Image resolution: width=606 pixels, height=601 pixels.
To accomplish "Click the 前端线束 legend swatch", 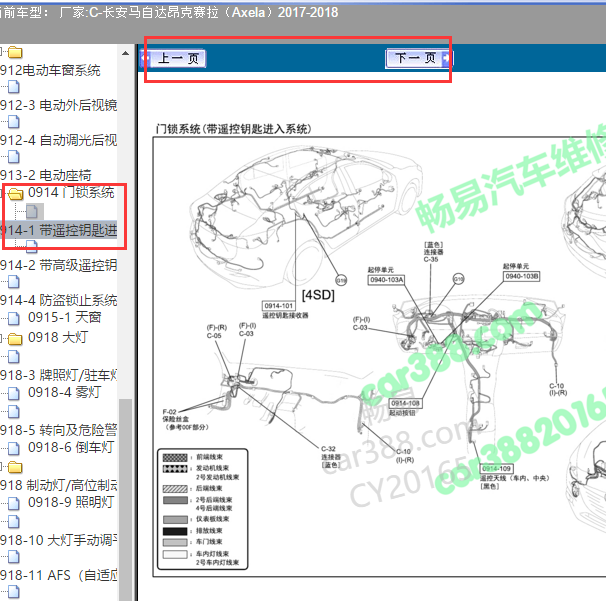I will coord(175,457).
